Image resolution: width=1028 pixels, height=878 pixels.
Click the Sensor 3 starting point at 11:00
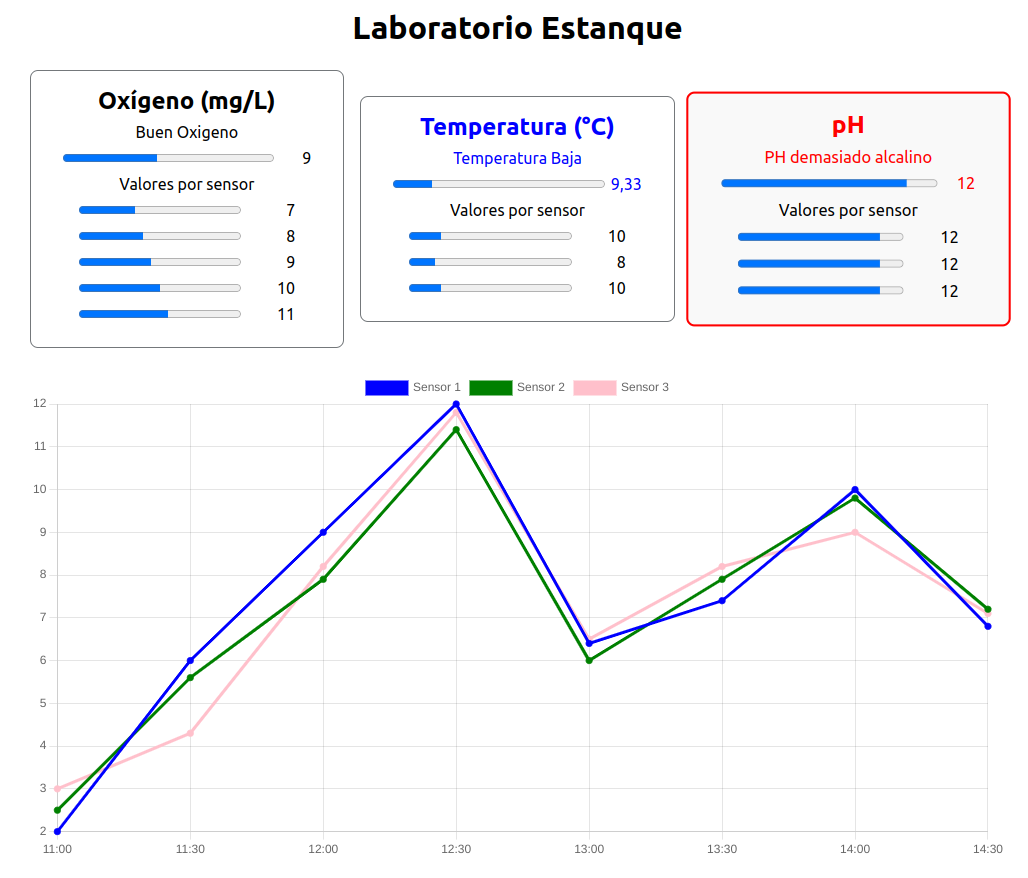coord(57,788)
